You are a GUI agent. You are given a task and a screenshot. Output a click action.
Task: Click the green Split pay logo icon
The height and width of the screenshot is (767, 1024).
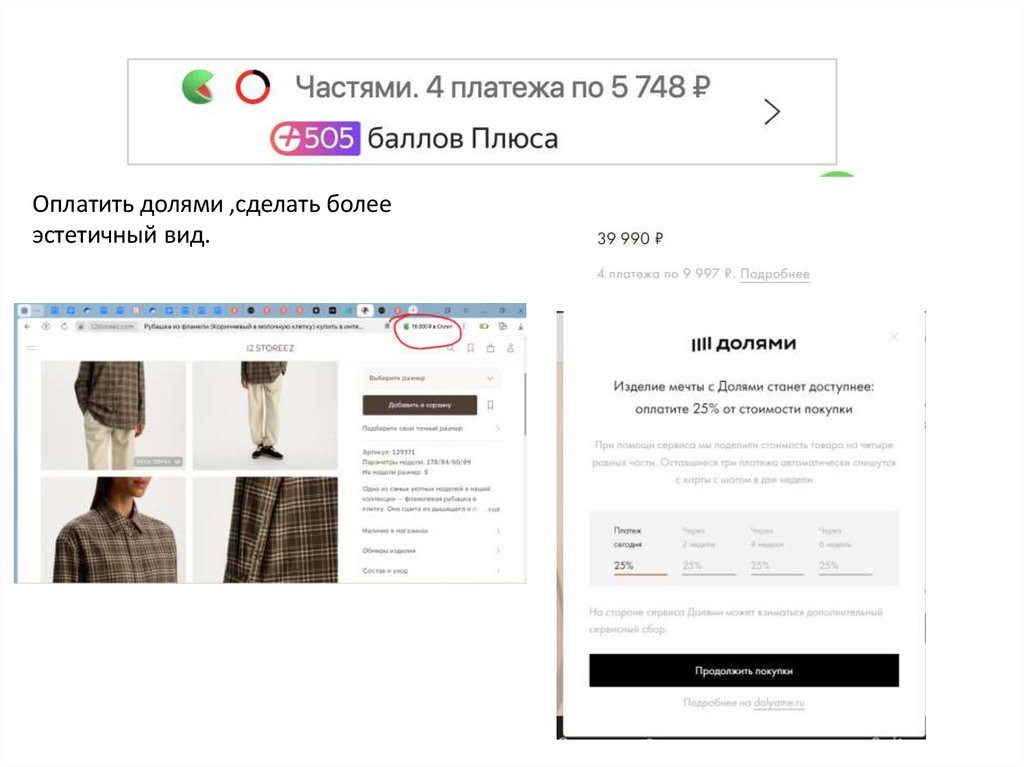198,87
